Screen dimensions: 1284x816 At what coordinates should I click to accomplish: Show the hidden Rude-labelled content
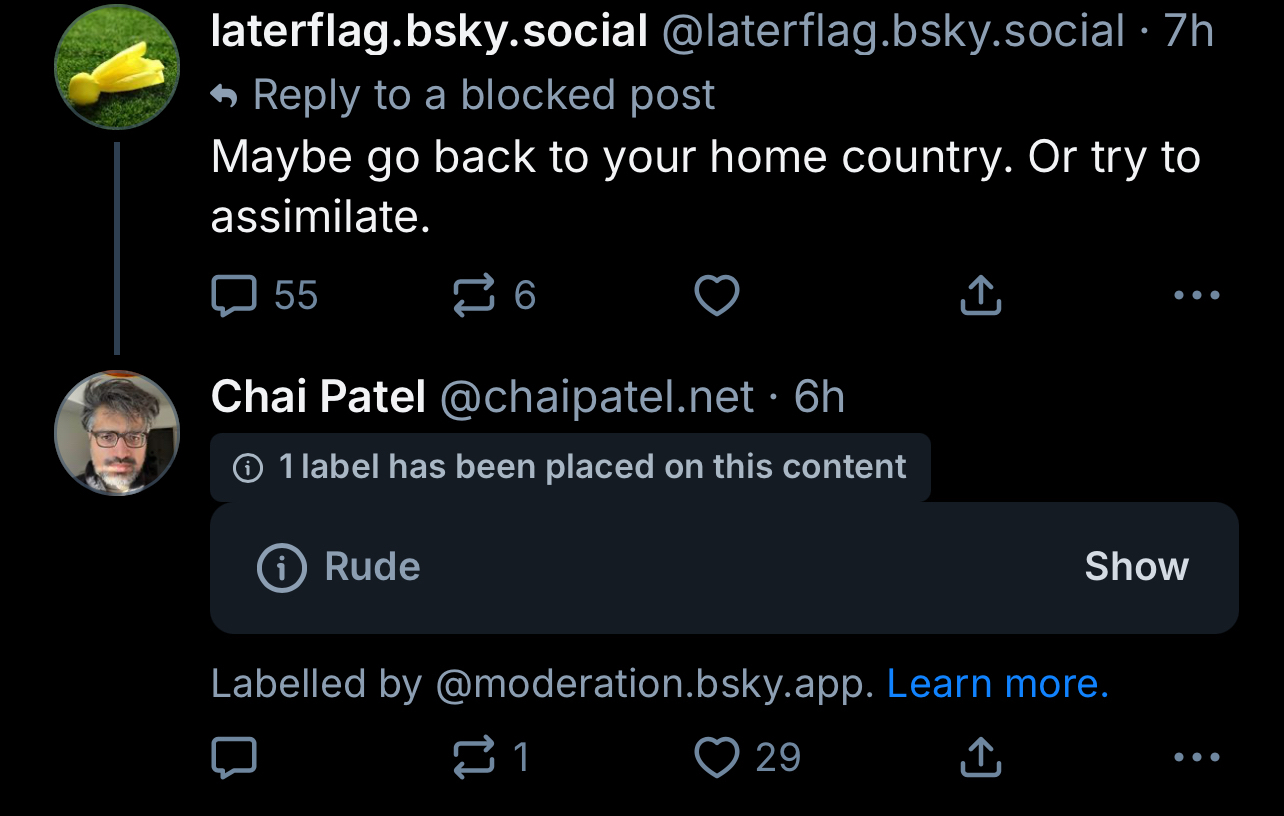click(1136, 567)
